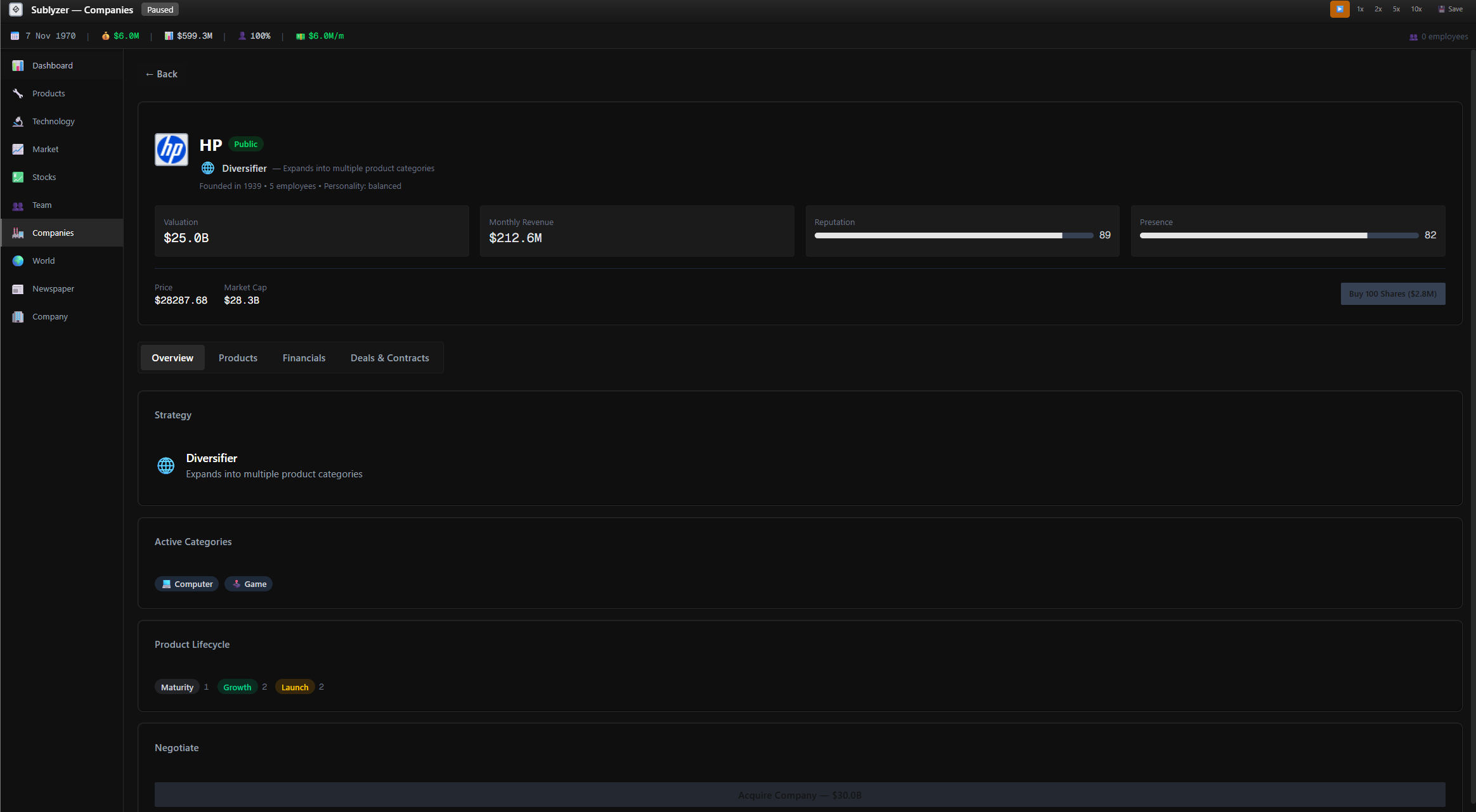Image resolution: width=1476 pixels, height=812 pixels.
Task: Toggle the orange play/pause button
Action: (1339, 10)
